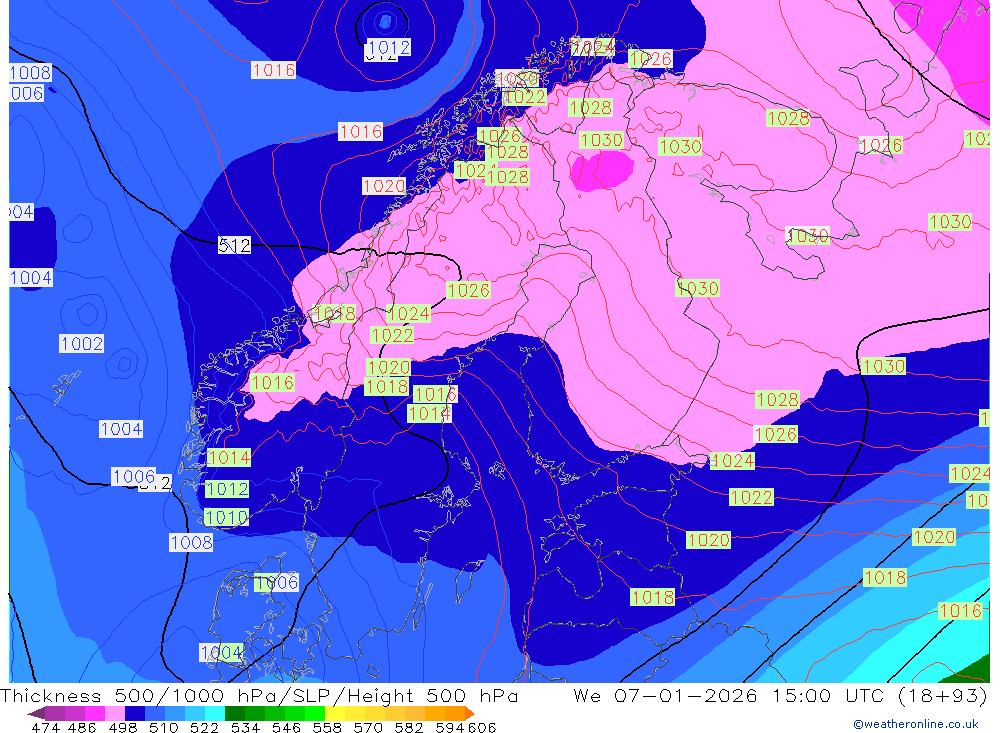Screen dimensions: 1000x733
Task: Click the legend value 546
Action: pos(286,727)
